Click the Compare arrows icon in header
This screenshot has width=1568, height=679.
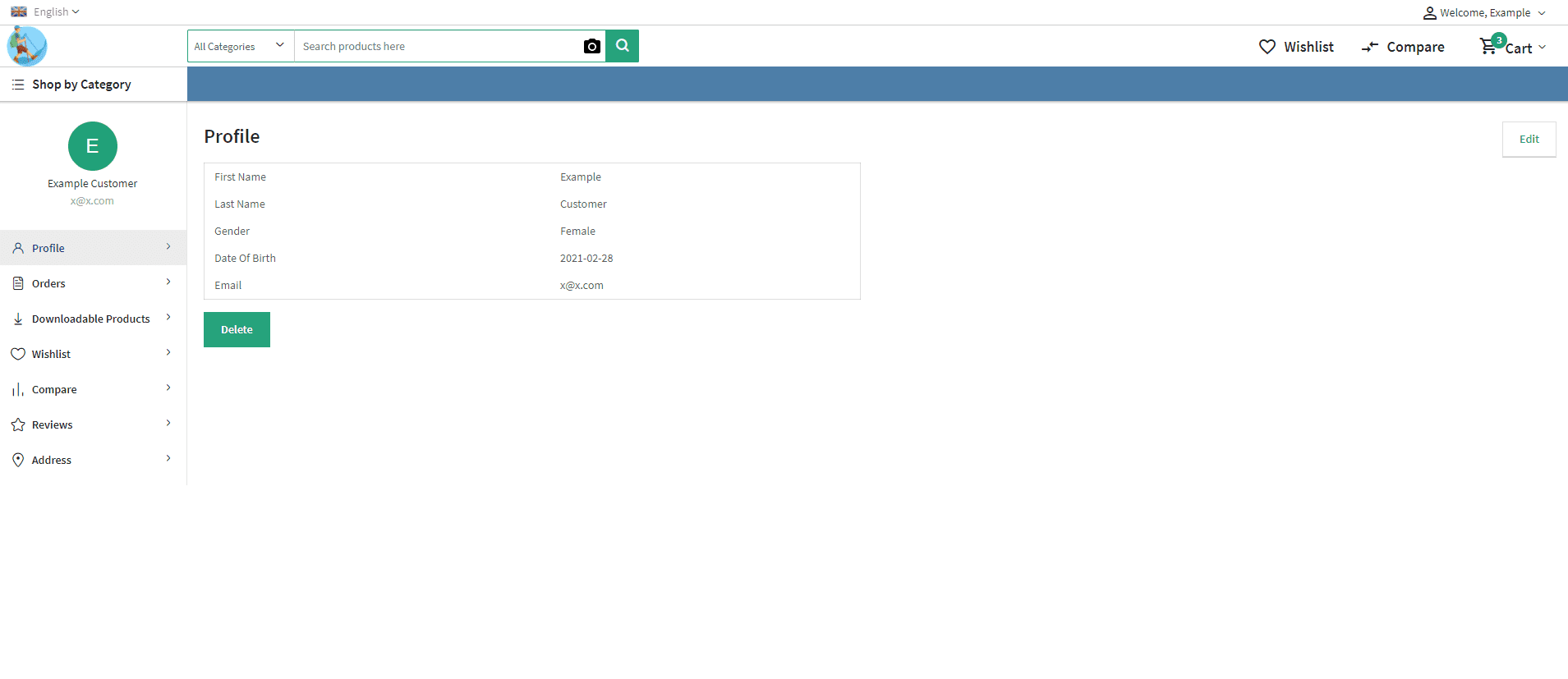coord(1369,48)
